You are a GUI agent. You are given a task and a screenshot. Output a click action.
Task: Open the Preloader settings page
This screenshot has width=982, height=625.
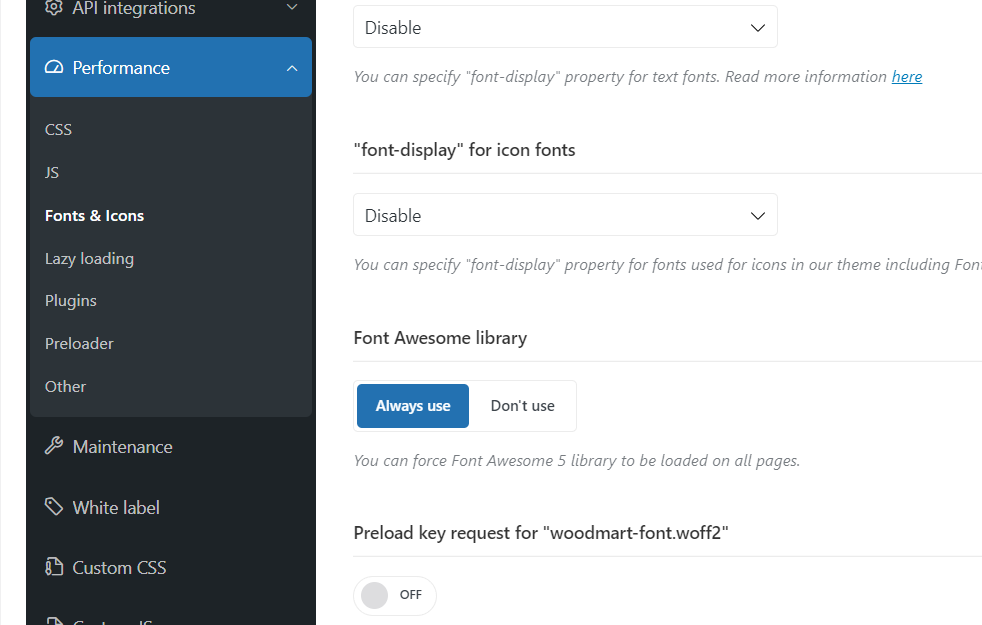click(x=79, y=344)
